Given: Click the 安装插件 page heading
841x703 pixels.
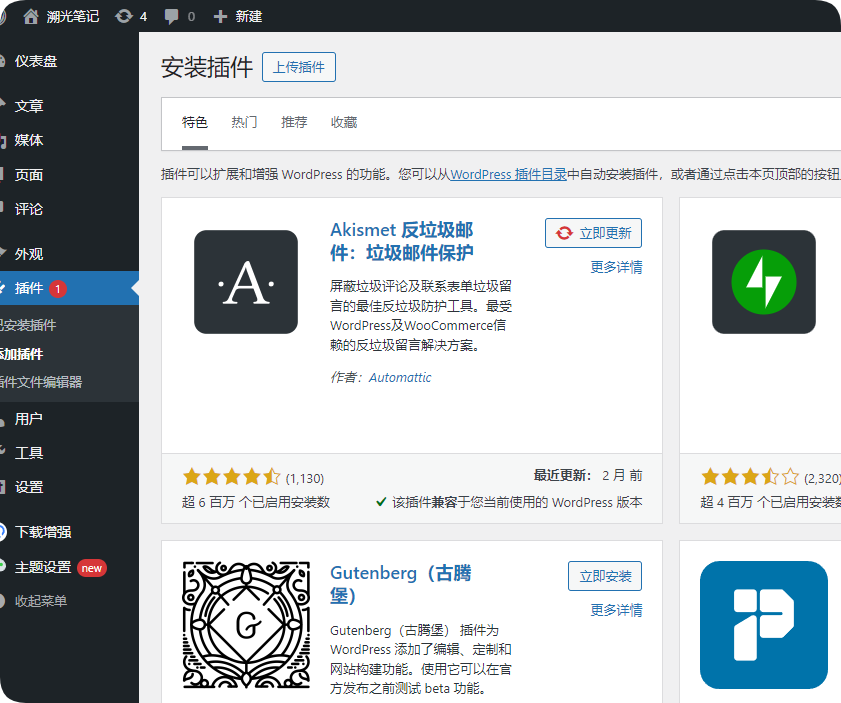Looking at the screenshot, I should coord(207,68).
